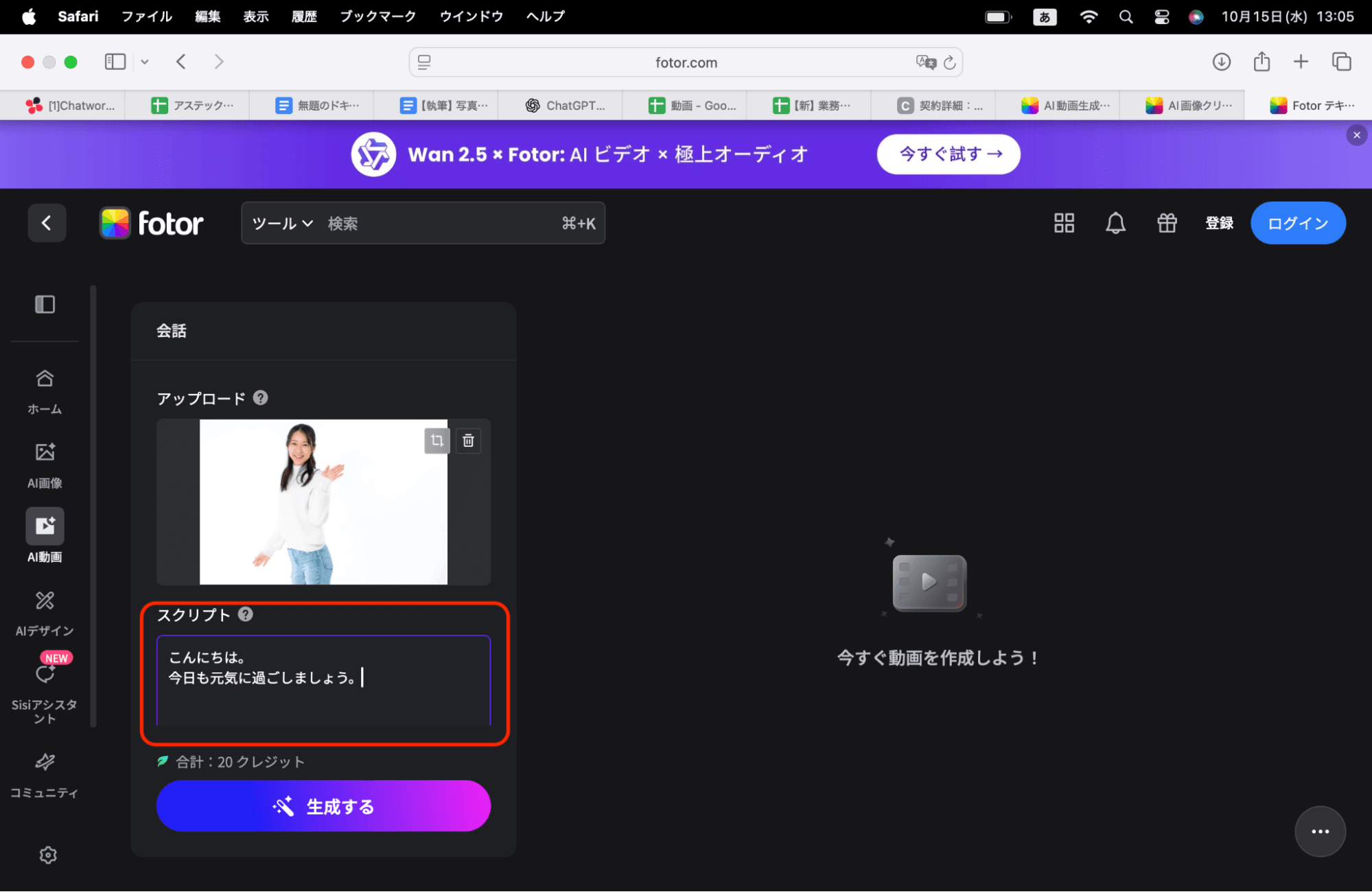Open the ツール dropdown menu
1372x892 pixels.
point(281,223)
